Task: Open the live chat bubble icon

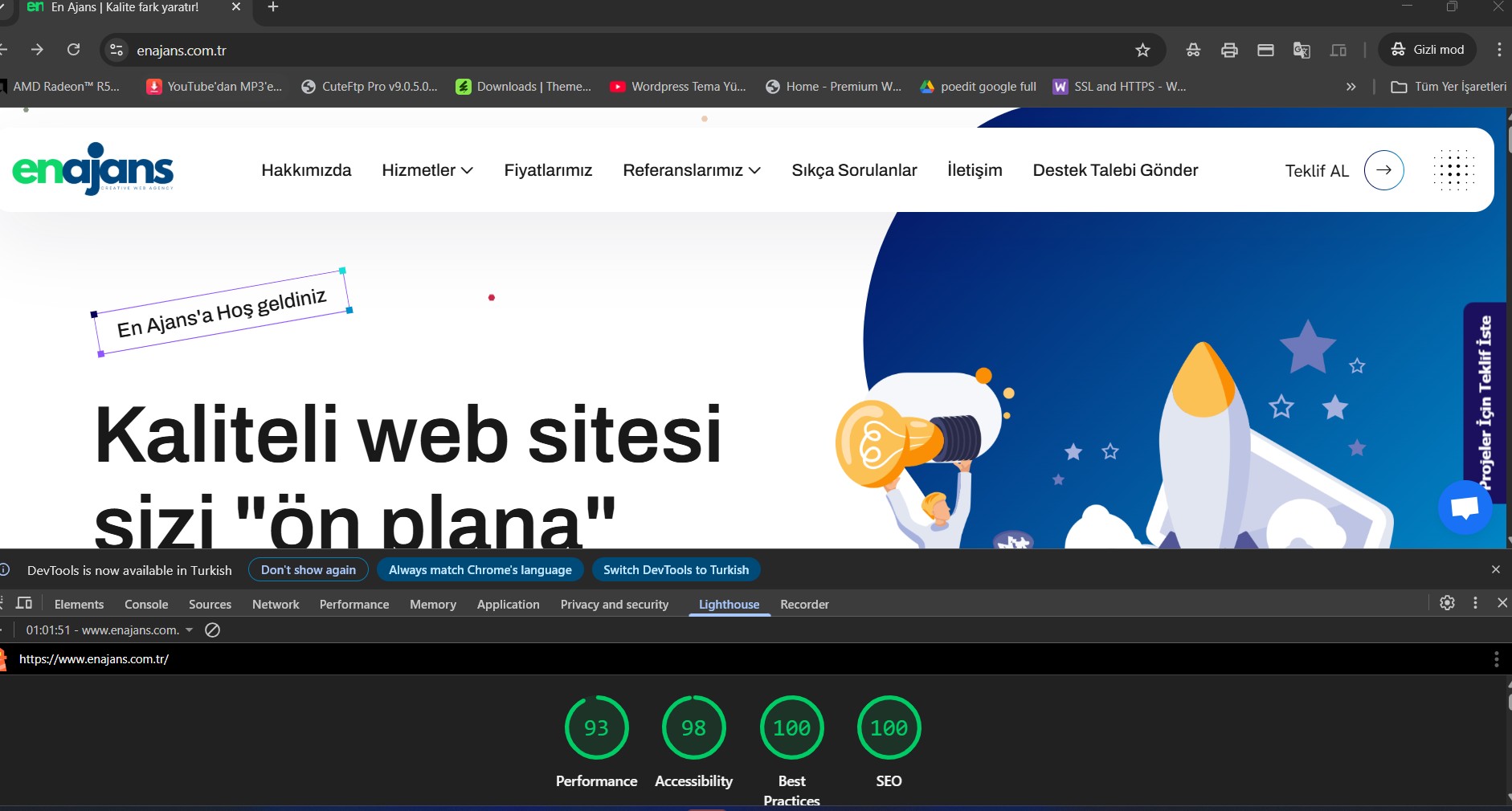Action: (x=1465, y=507)
